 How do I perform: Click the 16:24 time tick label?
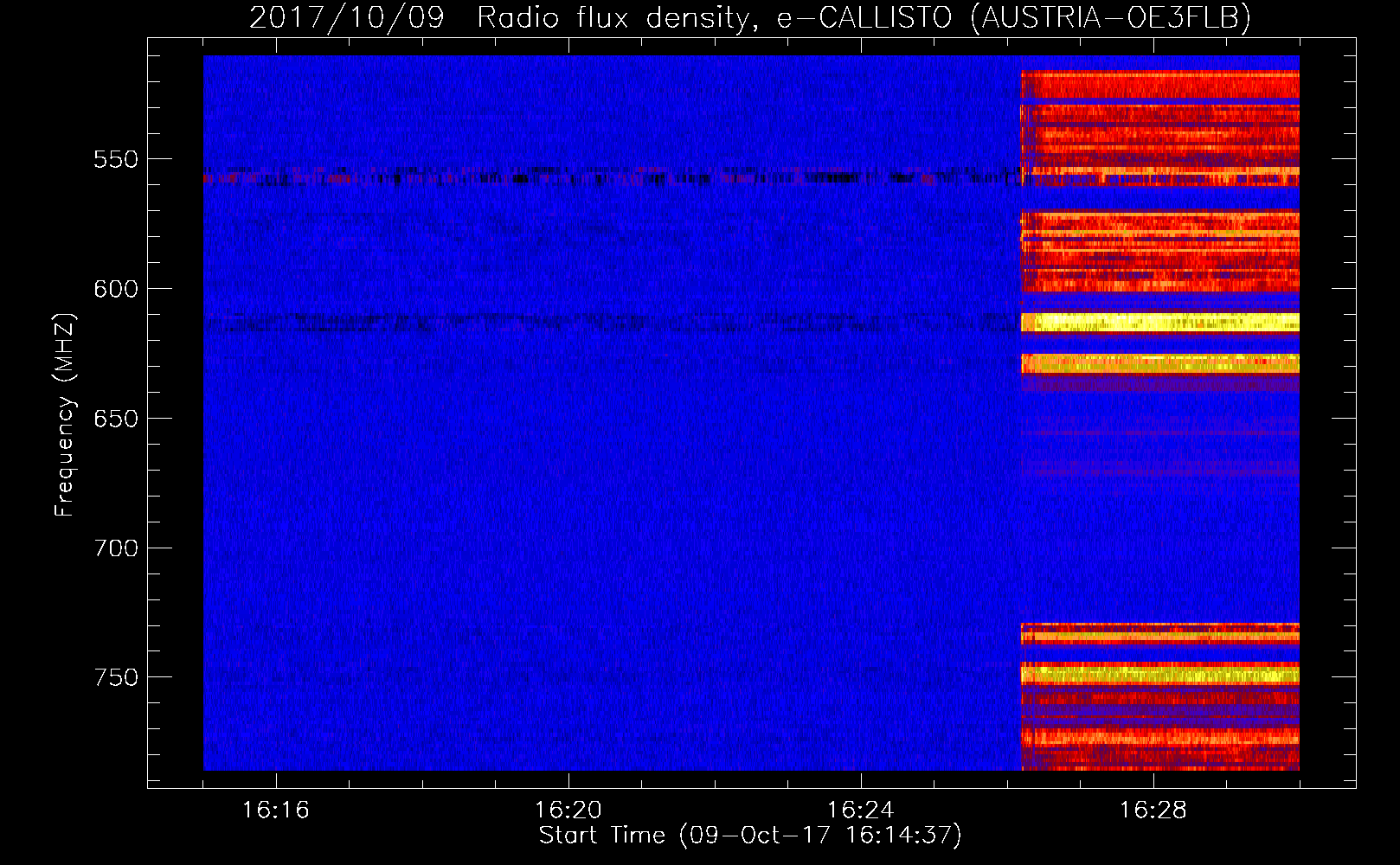pyautogui.click(x=860, y=810)
